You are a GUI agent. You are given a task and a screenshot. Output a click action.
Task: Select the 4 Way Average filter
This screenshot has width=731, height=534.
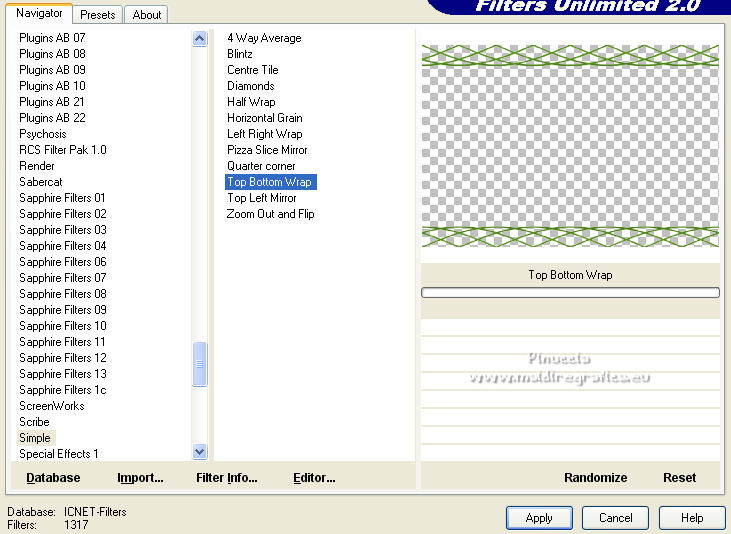point(264,38)
